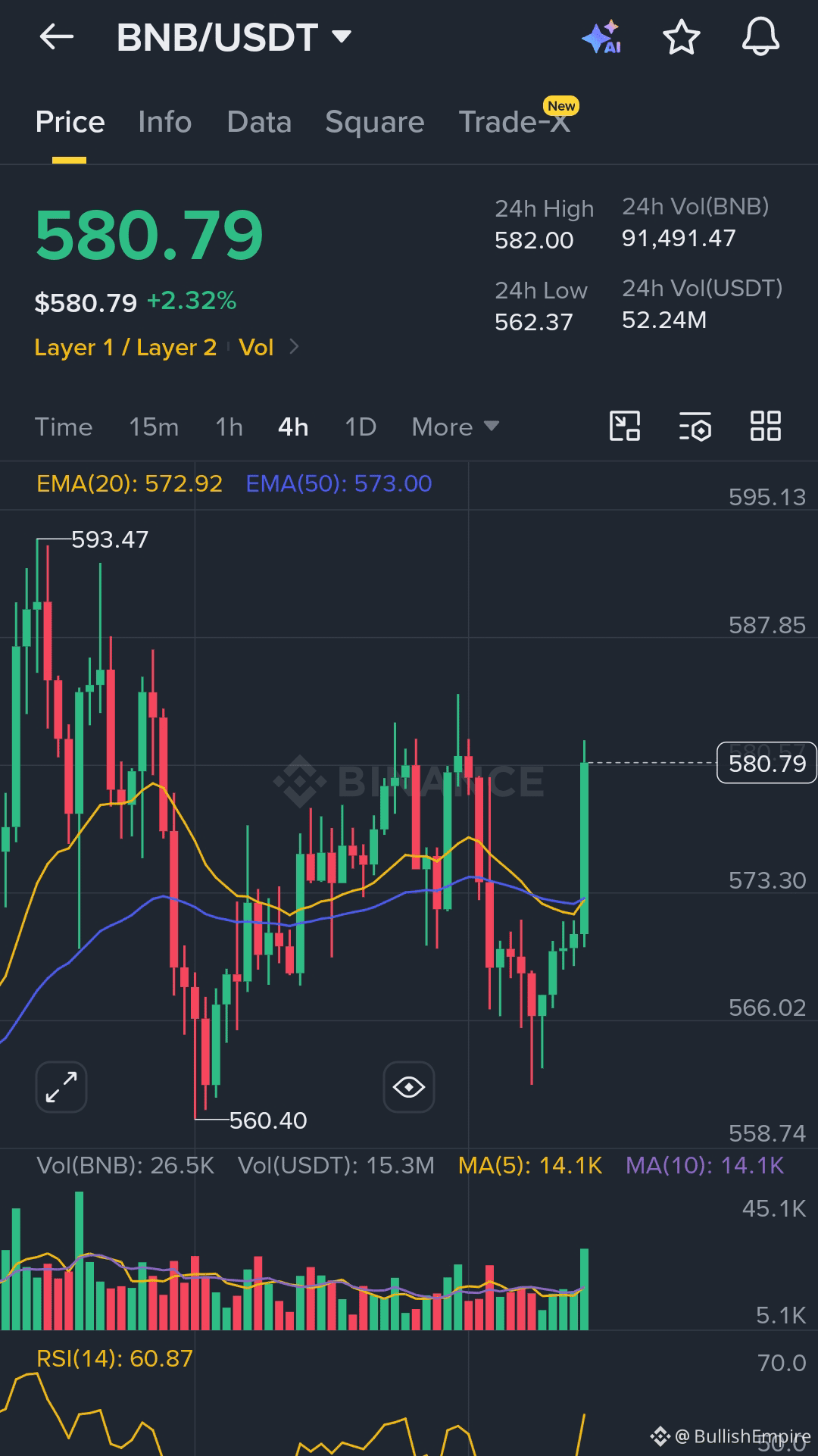Tap the latest green volume bar
This screenshot has width=818, height=1456.
[x=584, y=1289]
